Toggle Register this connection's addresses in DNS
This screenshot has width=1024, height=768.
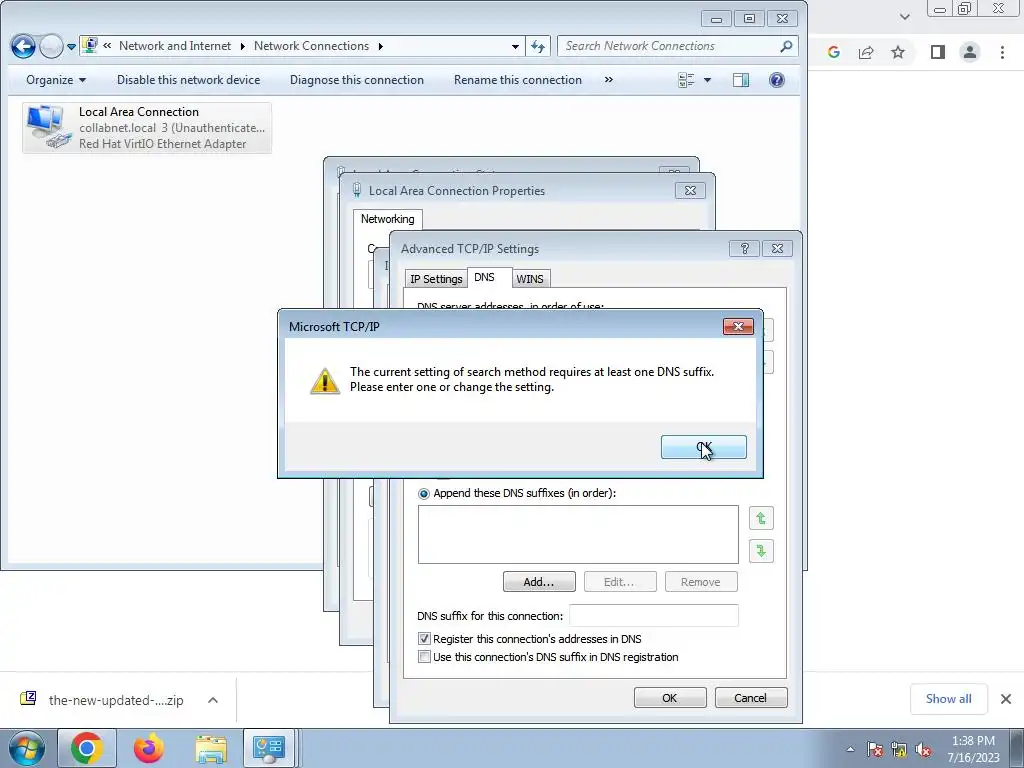[x=424, y=639]
